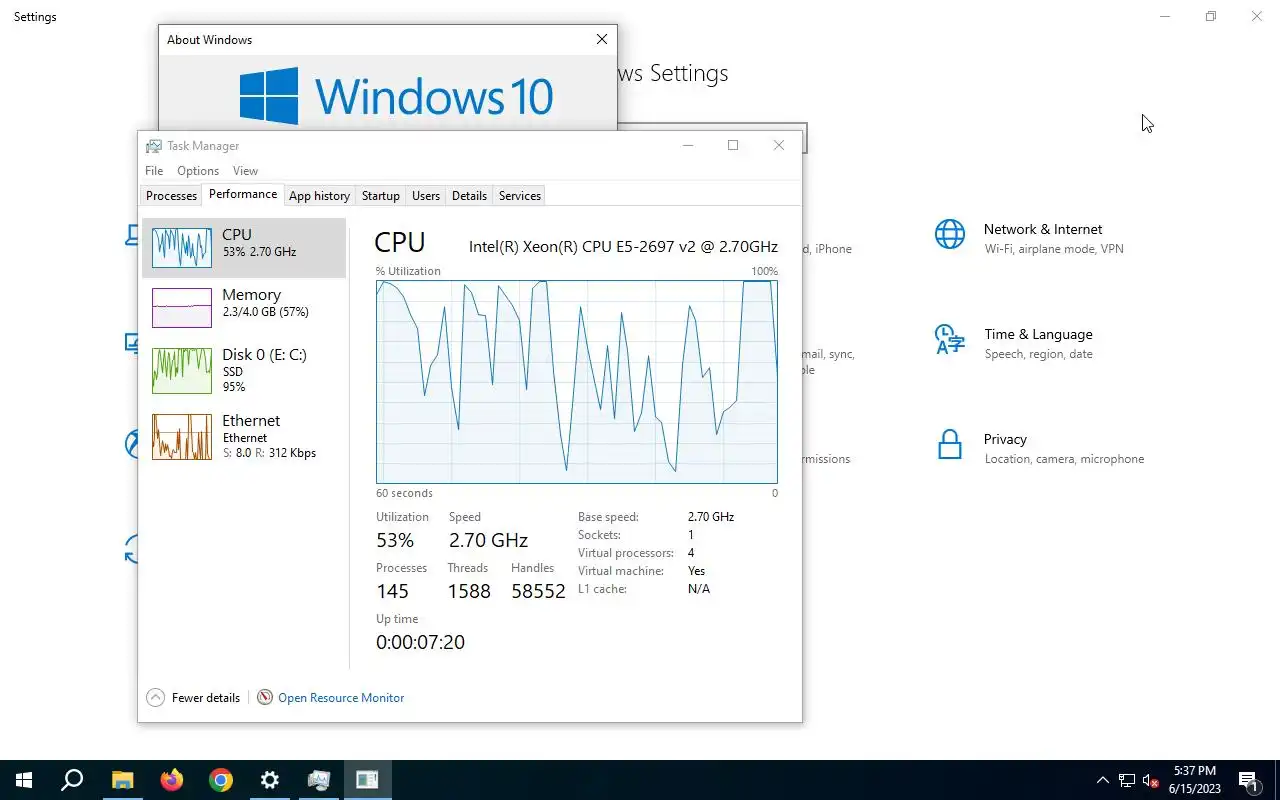Select the CPU mini graph thumbnail
The image size is (1280, 800).
coord(182,247)
